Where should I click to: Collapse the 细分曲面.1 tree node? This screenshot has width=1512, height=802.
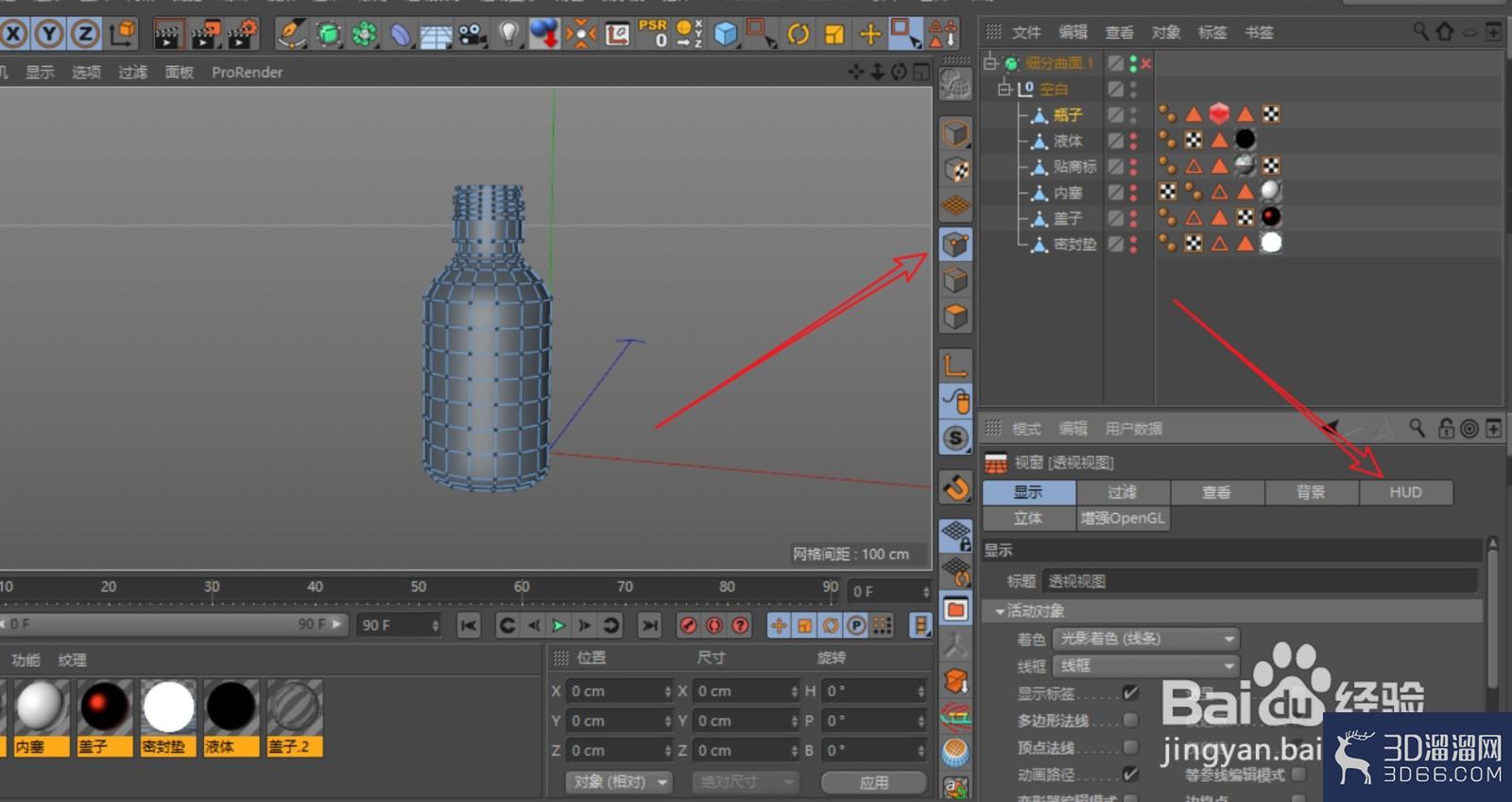tap(990, 63)
